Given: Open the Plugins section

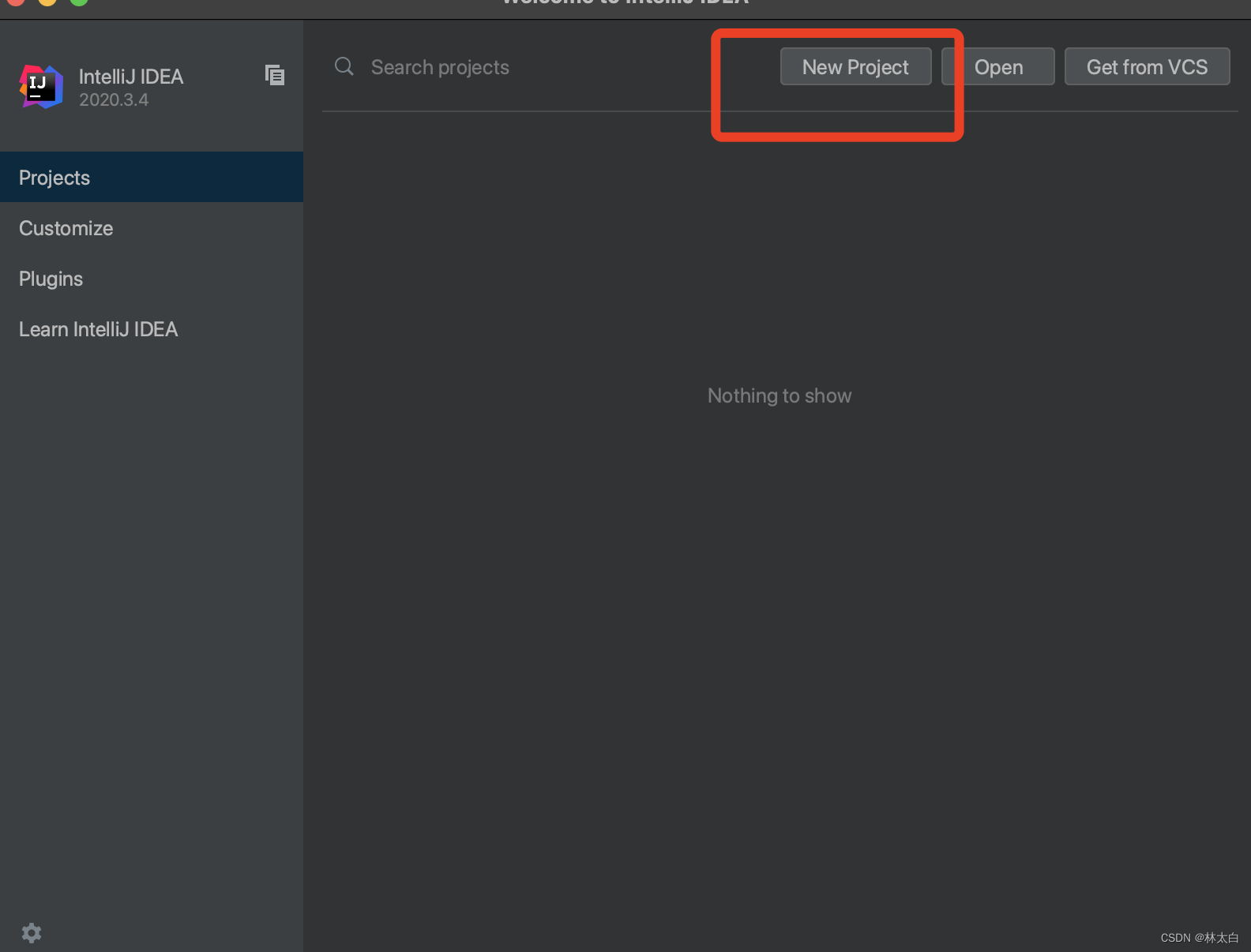Looking at the screenshot, I should tap(152, 279).
